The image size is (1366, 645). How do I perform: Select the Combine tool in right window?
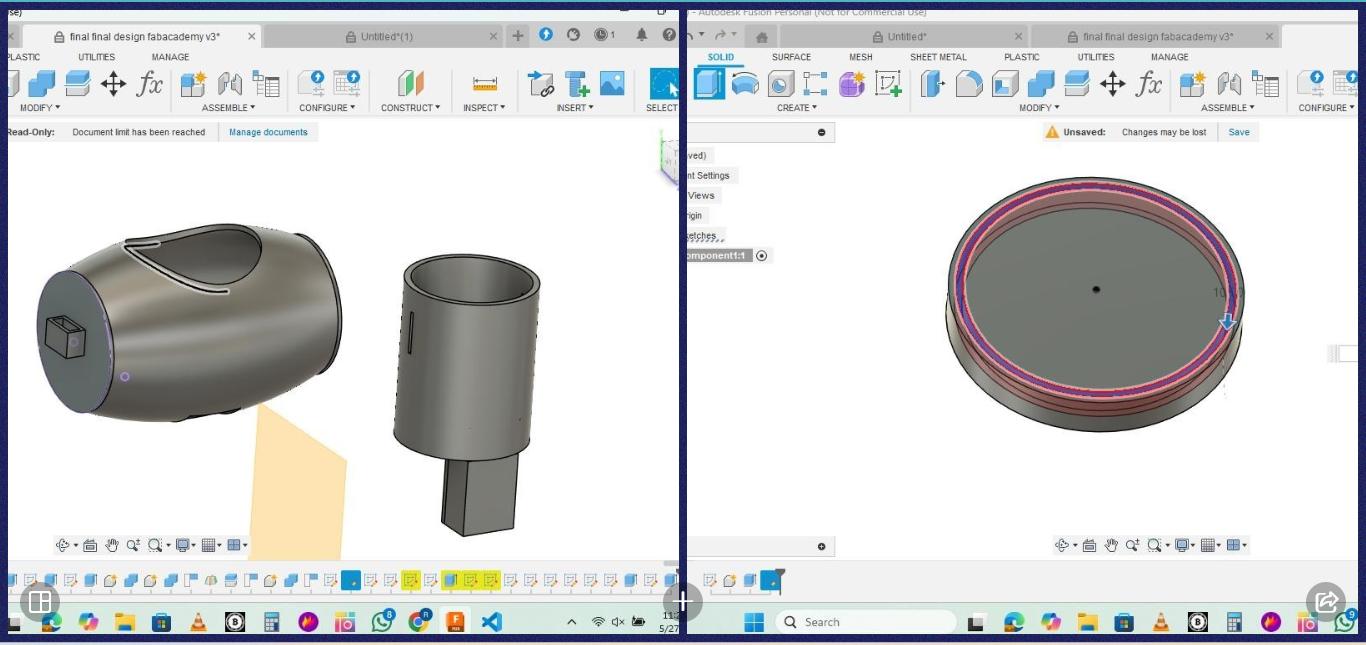(x=1041, y=84)
